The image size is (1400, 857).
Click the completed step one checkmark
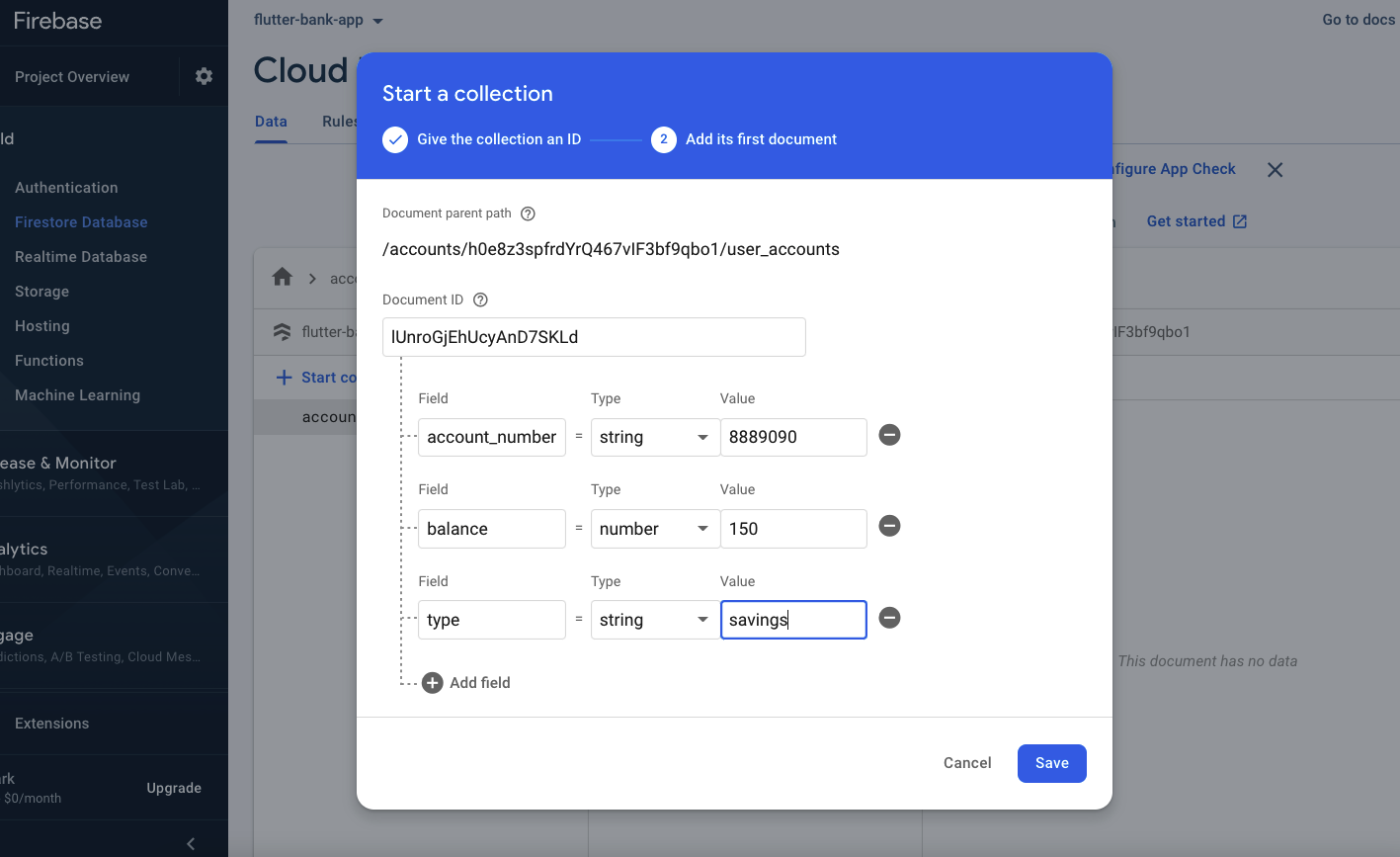point(395,139)
